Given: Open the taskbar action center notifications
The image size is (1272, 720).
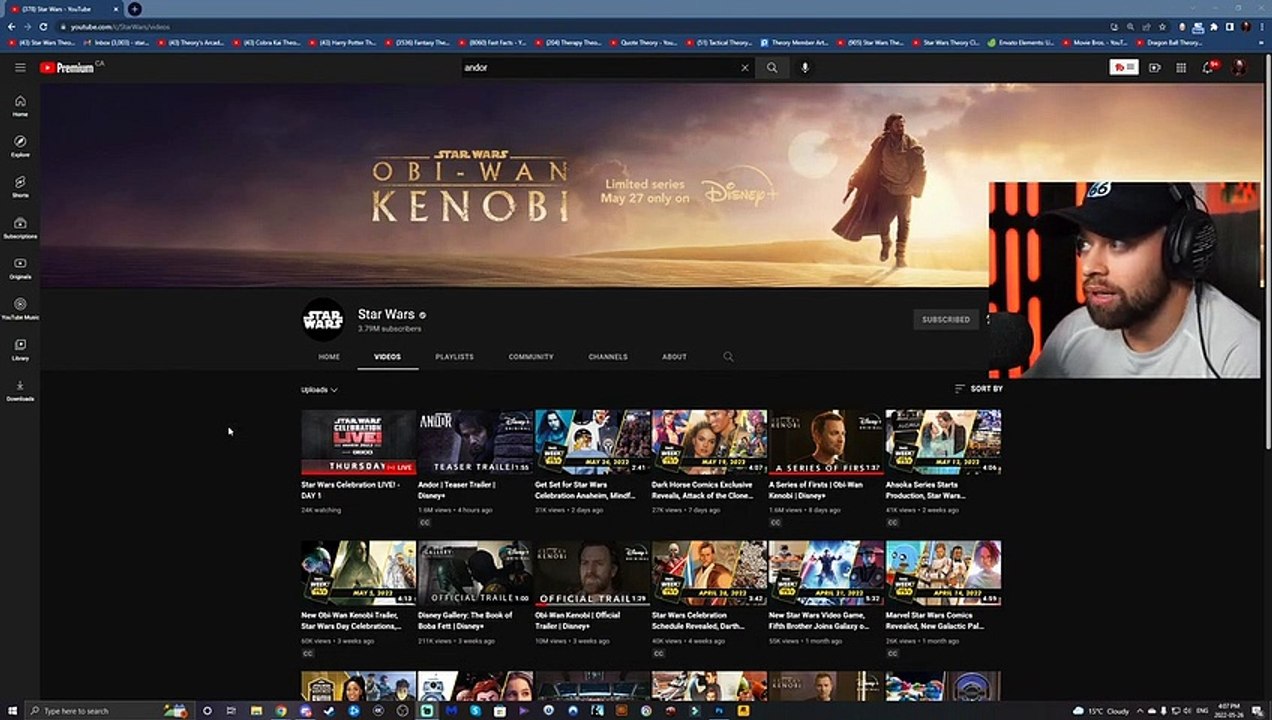Looking at the screenshot, I should point(1257,710).
